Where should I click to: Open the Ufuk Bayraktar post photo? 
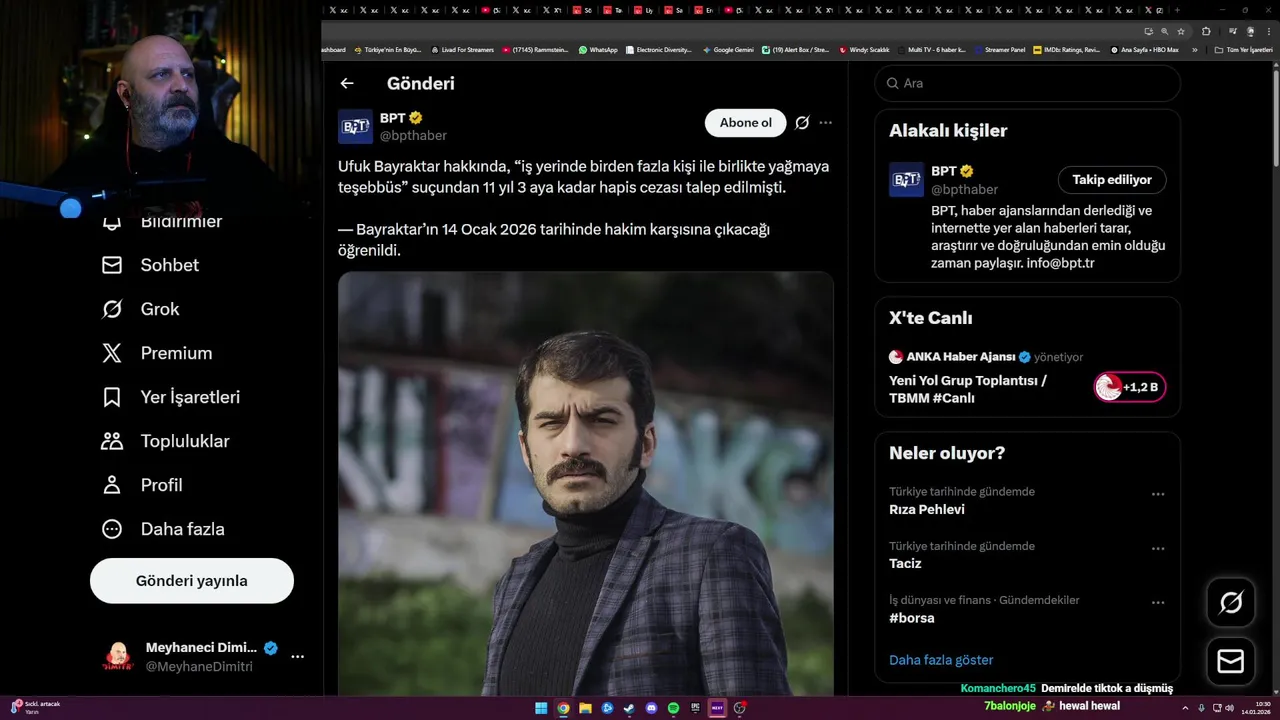pos(586,484)
